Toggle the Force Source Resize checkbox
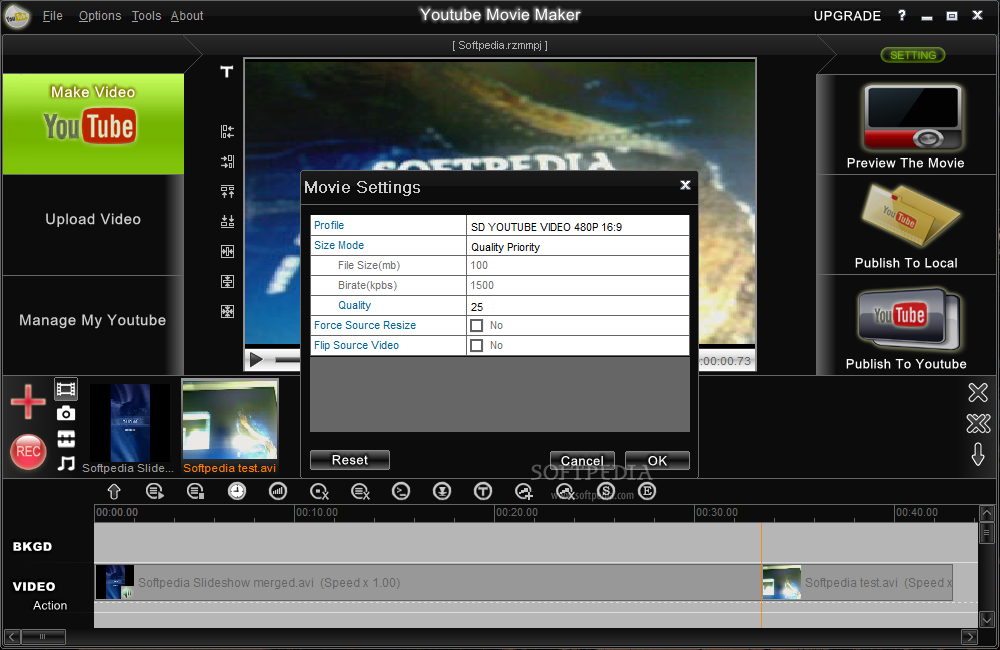Screen dimensions: 1000x650 (476, 325)
